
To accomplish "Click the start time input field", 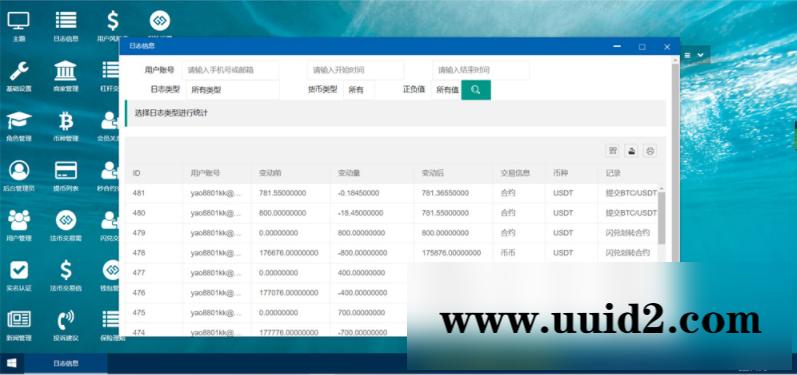I will click(356, 70).
